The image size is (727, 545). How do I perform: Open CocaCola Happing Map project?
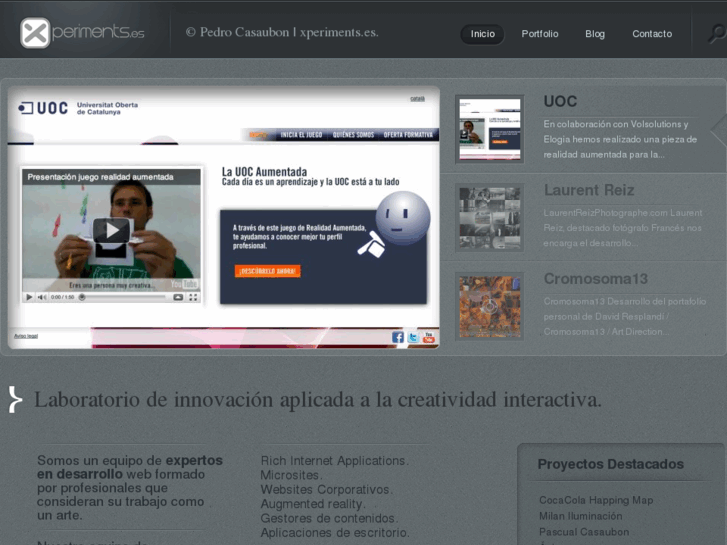click(x=596, y=500)
